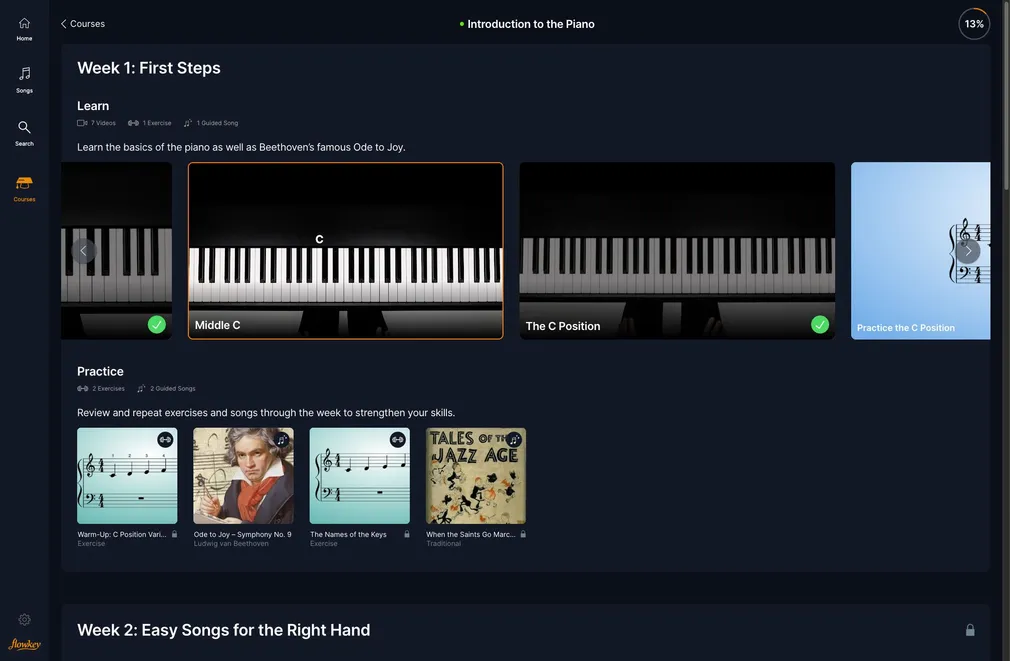
Task: Click the Warm-Up: C Position Vari... title
Action: coord(122,534)
